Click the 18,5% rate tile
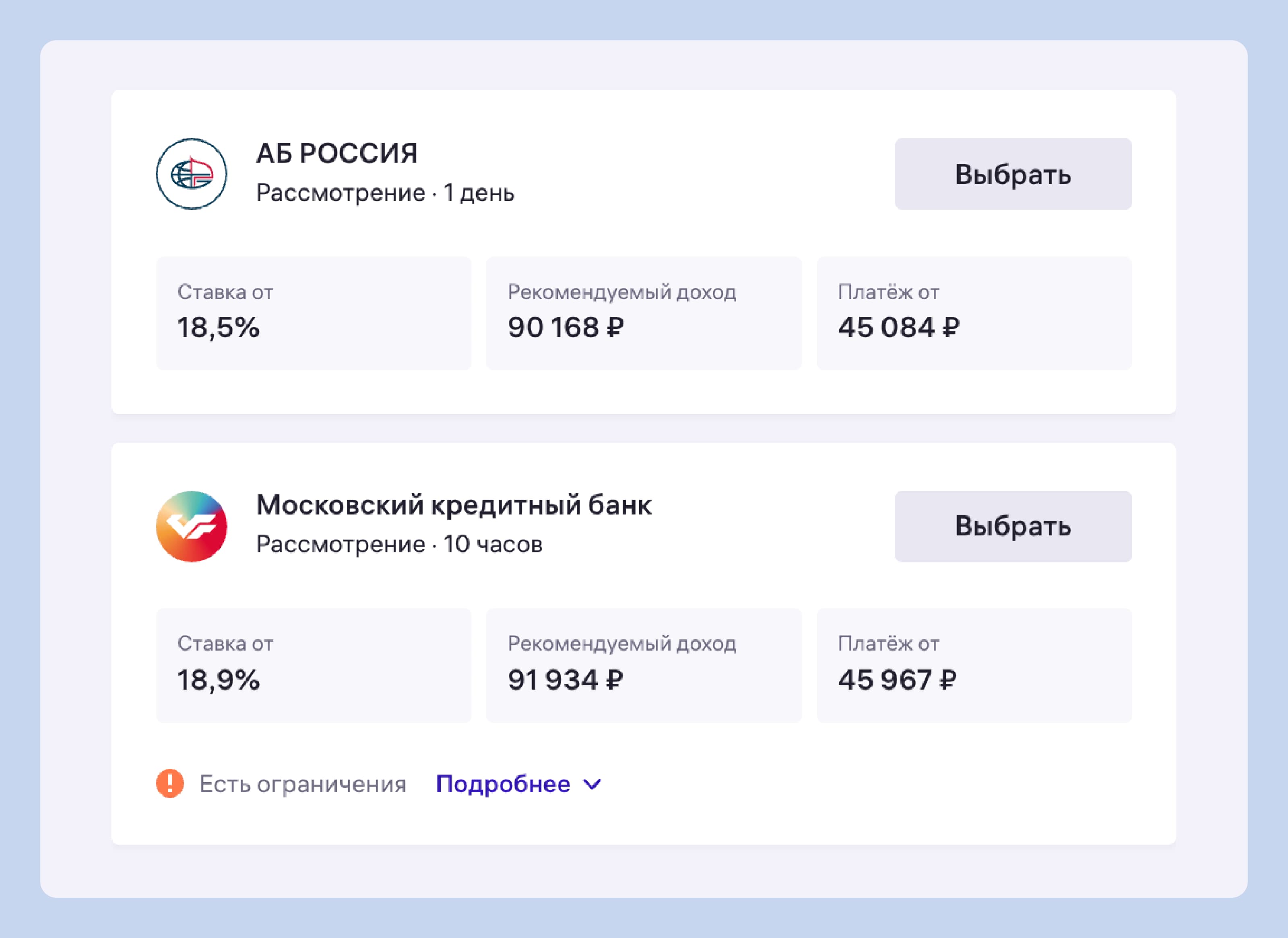This screenshot has width=1288, height=938. click(314, 313)
